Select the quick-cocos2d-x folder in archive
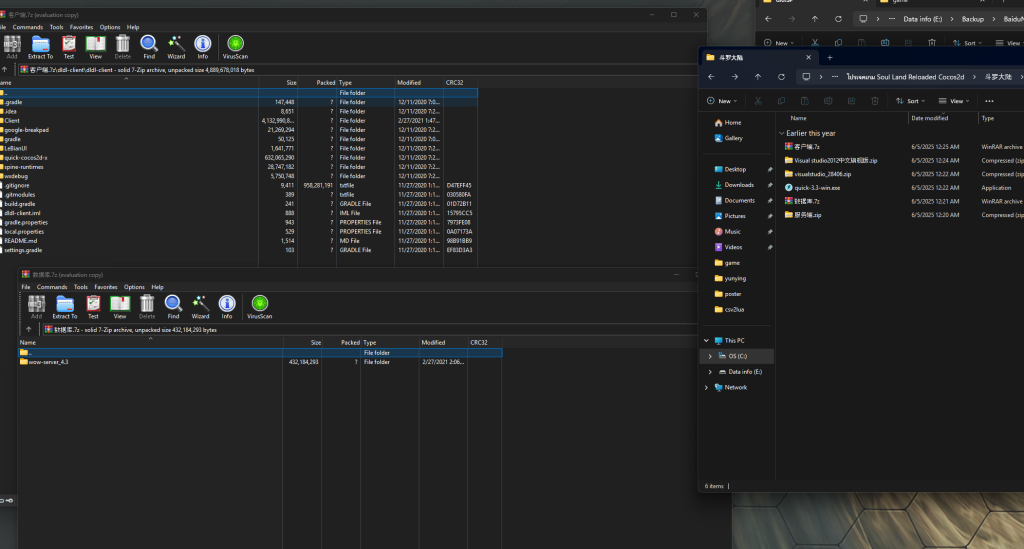 (x=26, y=157)
